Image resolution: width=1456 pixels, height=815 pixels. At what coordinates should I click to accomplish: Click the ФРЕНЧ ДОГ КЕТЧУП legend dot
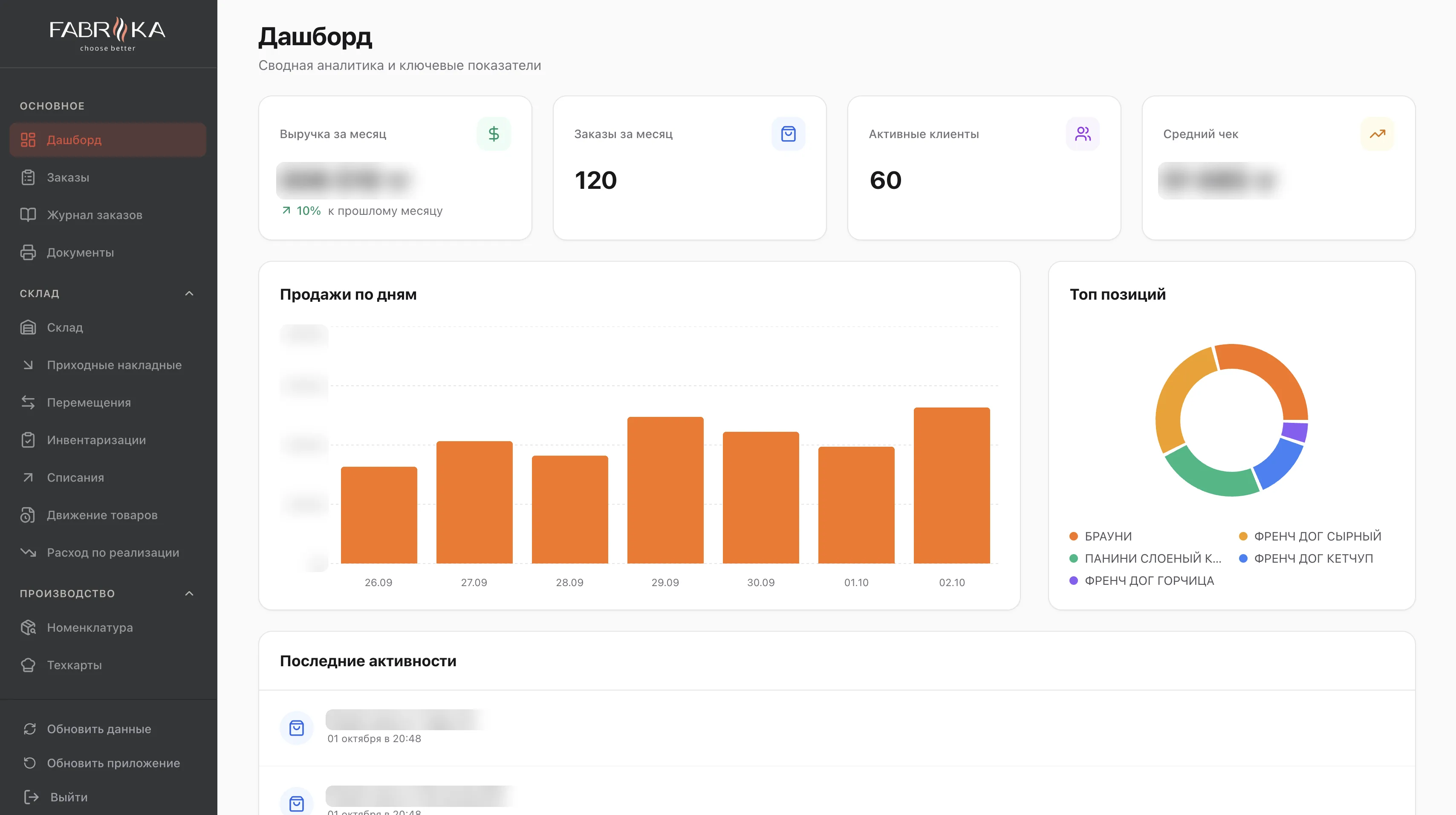click(x=1243, y=558)
